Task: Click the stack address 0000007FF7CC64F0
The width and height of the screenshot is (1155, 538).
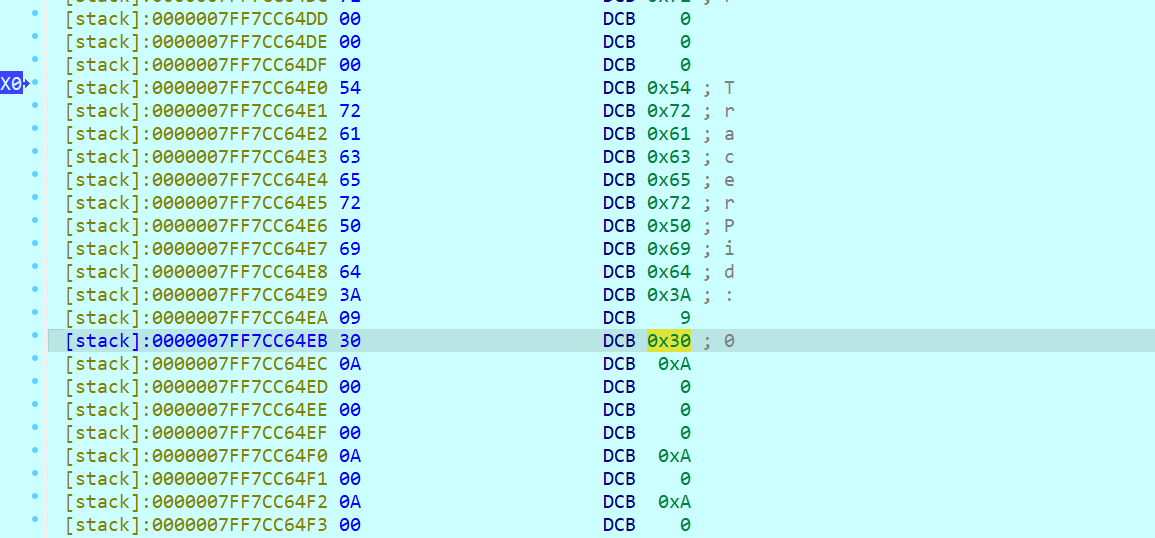Action: point(197,456)
